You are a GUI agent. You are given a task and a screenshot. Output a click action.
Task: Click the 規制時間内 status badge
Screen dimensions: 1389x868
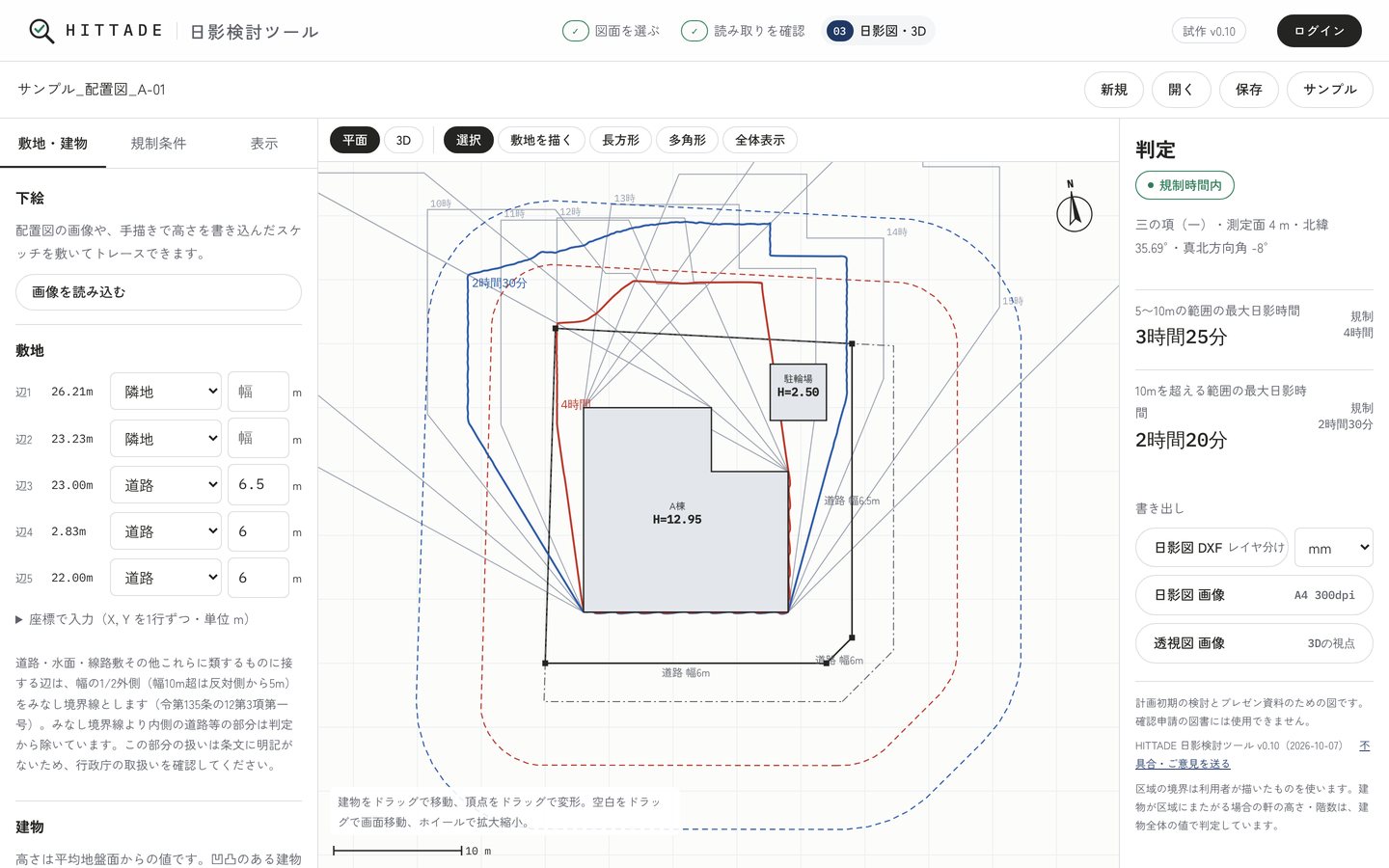pyautogui.click(x=1185, y=185)
